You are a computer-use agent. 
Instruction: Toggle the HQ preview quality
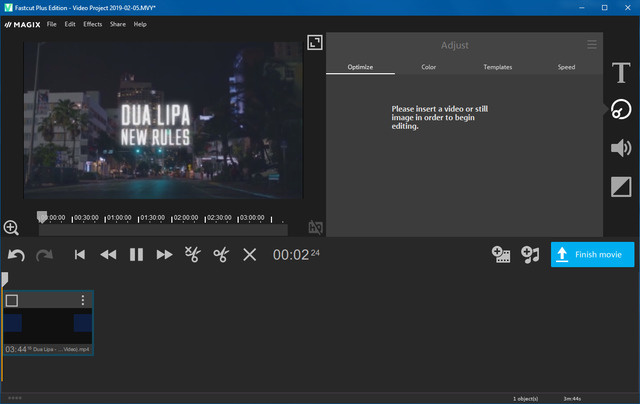click(316, 227)
